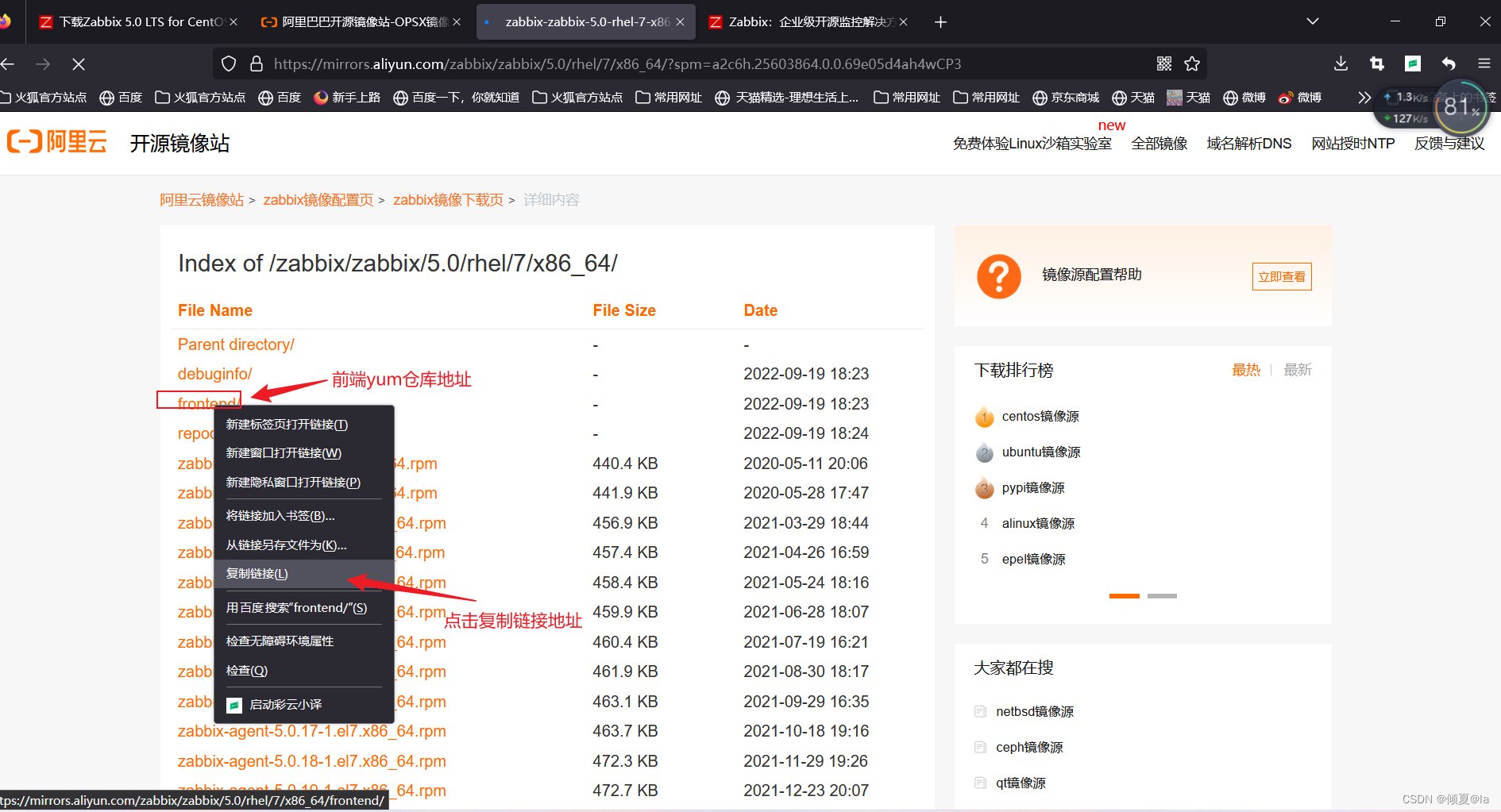Choose 将链接加入书签 in context menu
Screen dimensions: 1501x812
(304, 516)
